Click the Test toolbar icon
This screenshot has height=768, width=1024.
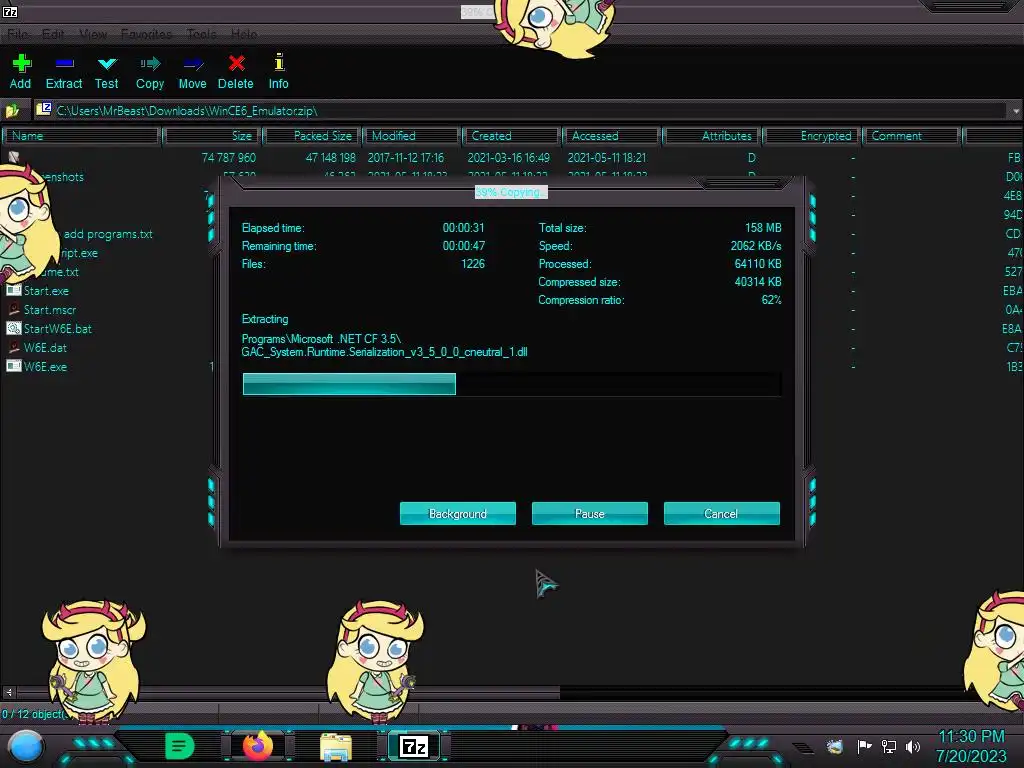[106, 71]
